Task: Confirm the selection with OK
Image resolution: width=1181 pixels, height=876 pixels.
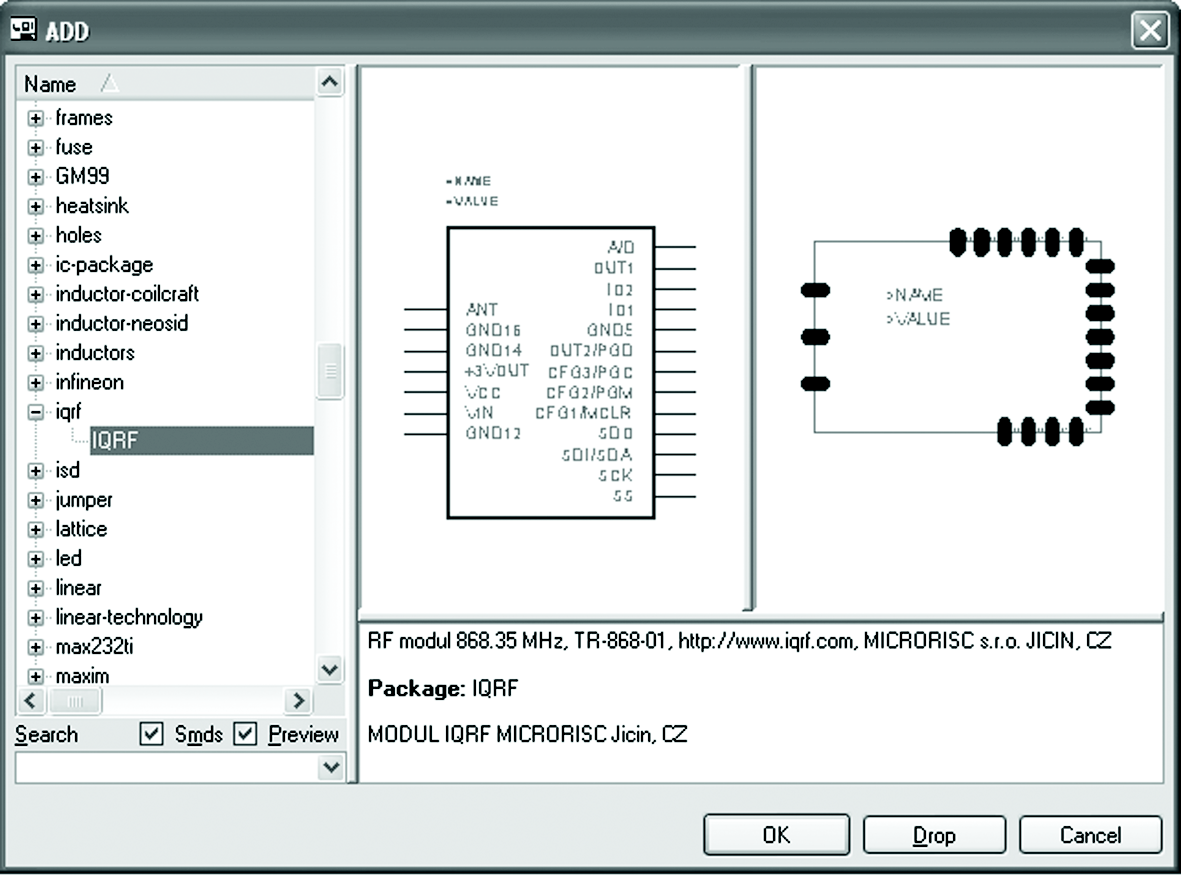Action: 777,835
